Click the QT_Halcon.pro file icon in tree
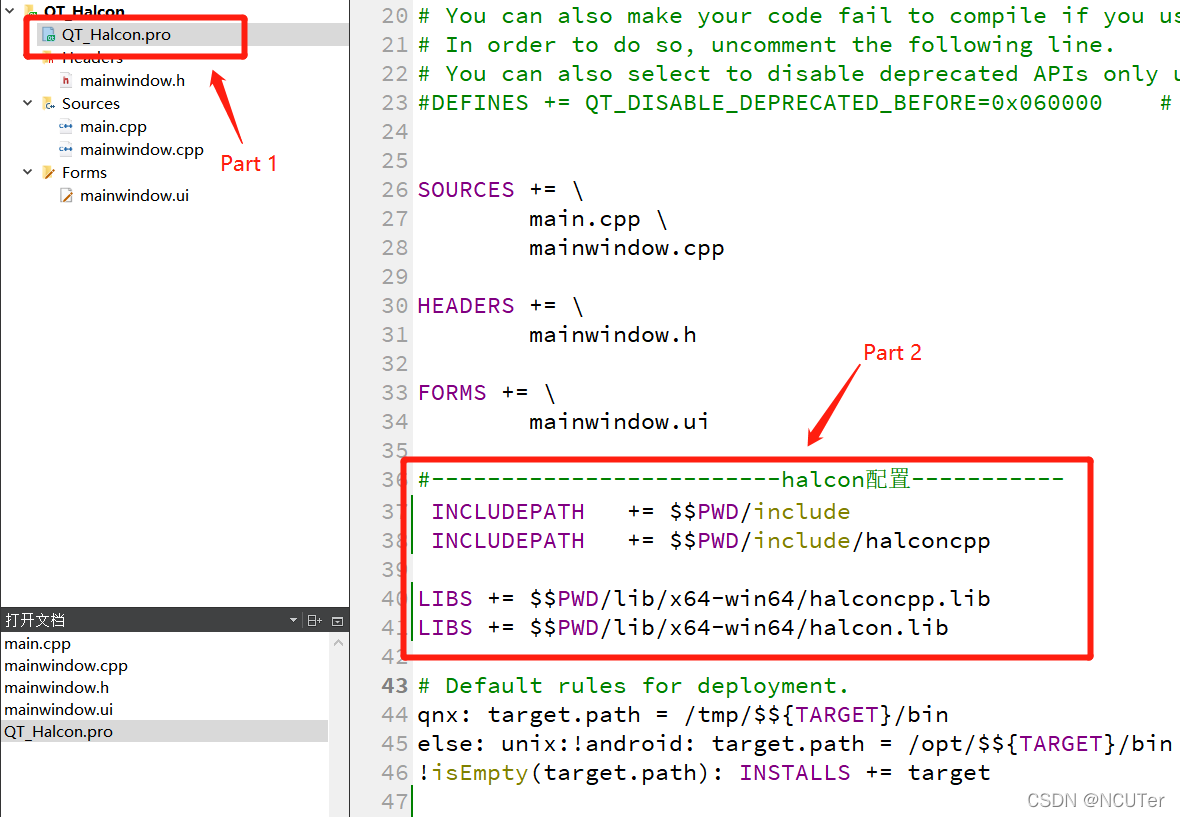Viewport: 1180px width, 817px height. (49, 35)
